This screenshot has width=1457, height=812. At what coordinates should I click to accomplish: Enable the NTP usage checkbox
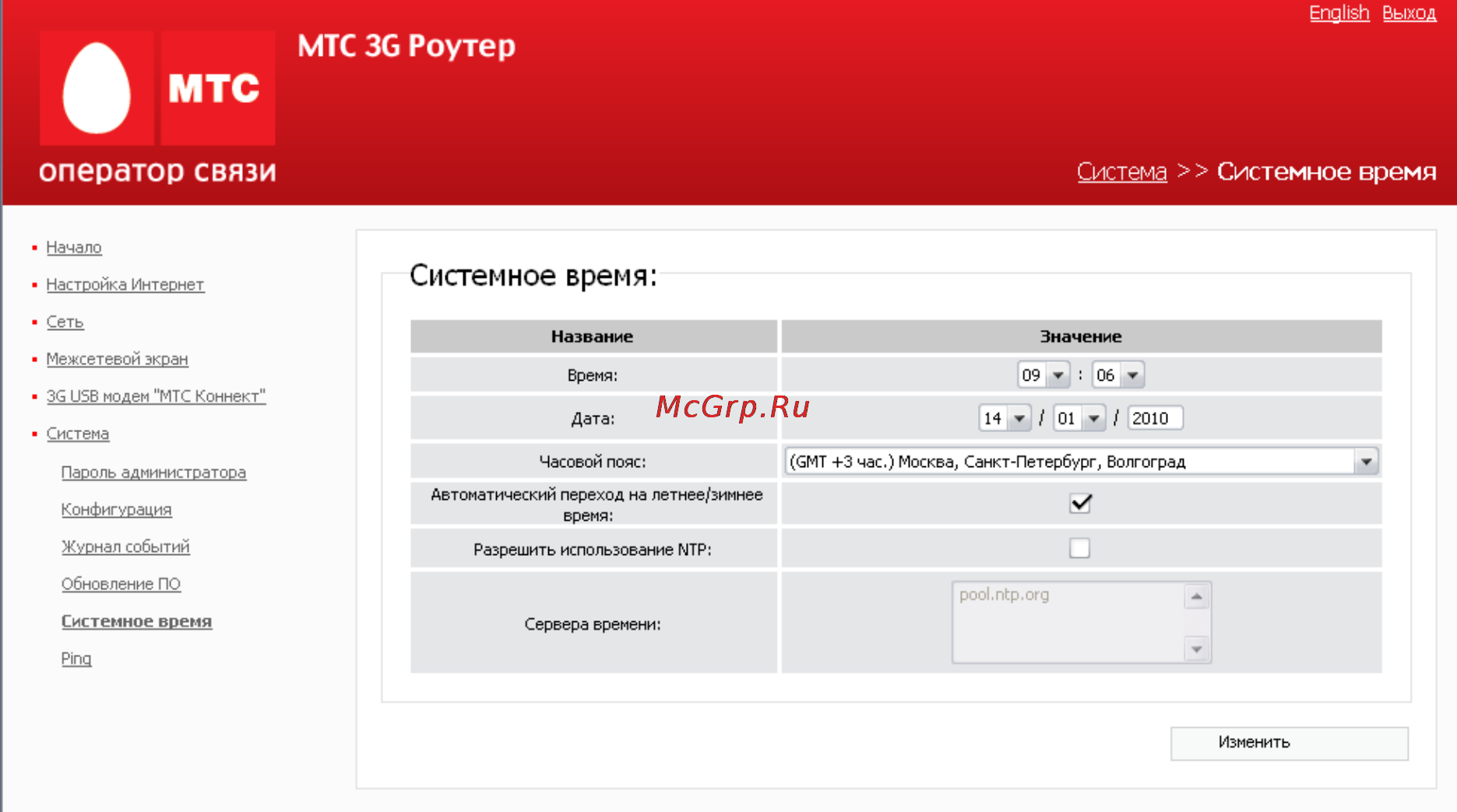coord(1079,548)
